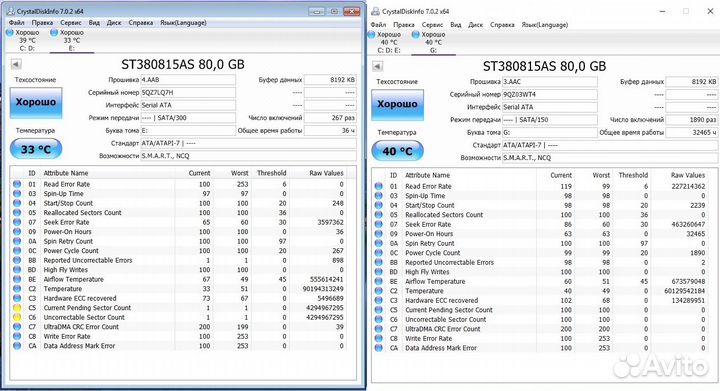Click blue status icon for Hardware ECC recovered, right window
Viewport: 720px width, 391px height.
[x=378, y=301]
